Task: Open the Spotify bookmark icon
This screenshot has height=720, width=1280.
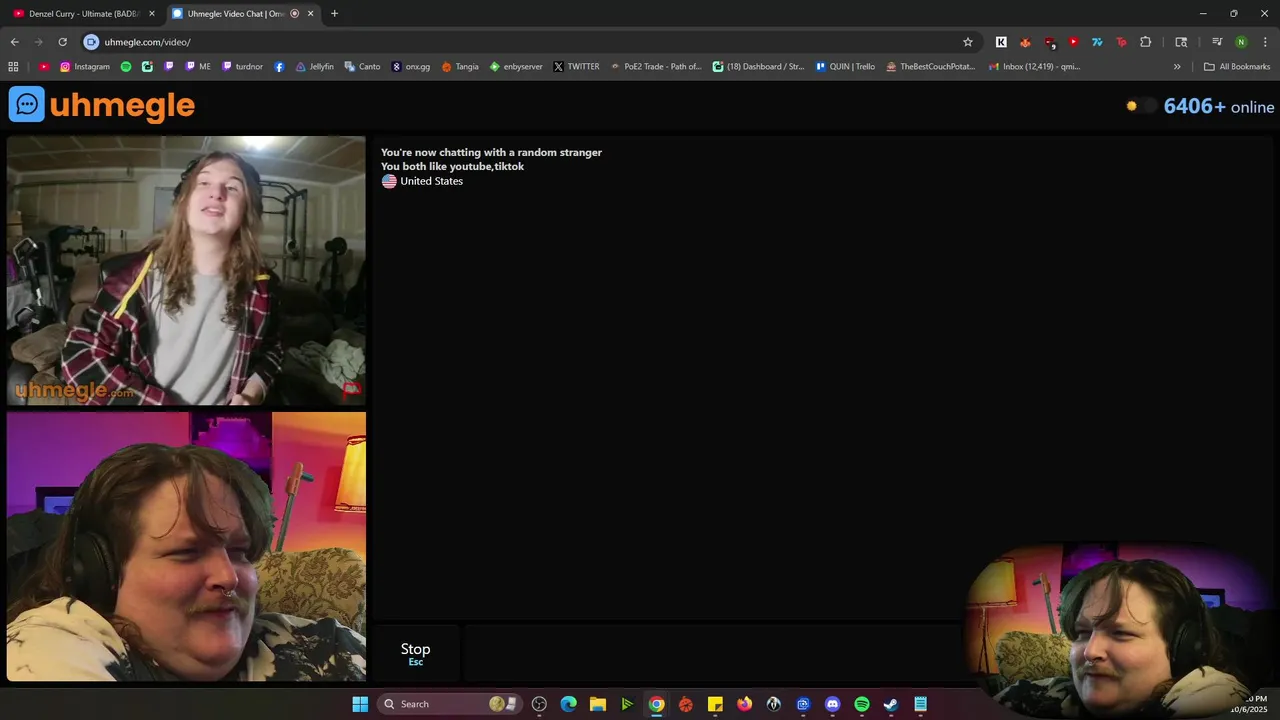Action: (x=126, y=67)
